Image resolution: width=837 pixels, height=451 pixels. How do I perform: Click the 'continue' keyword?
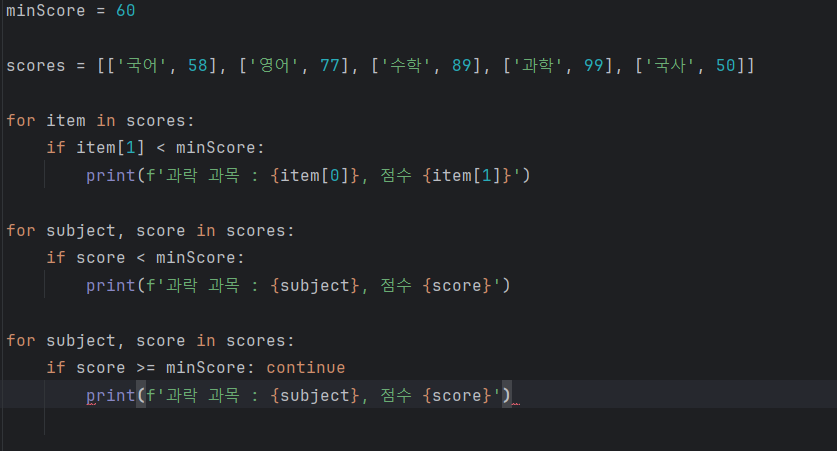tap(306, 368)
